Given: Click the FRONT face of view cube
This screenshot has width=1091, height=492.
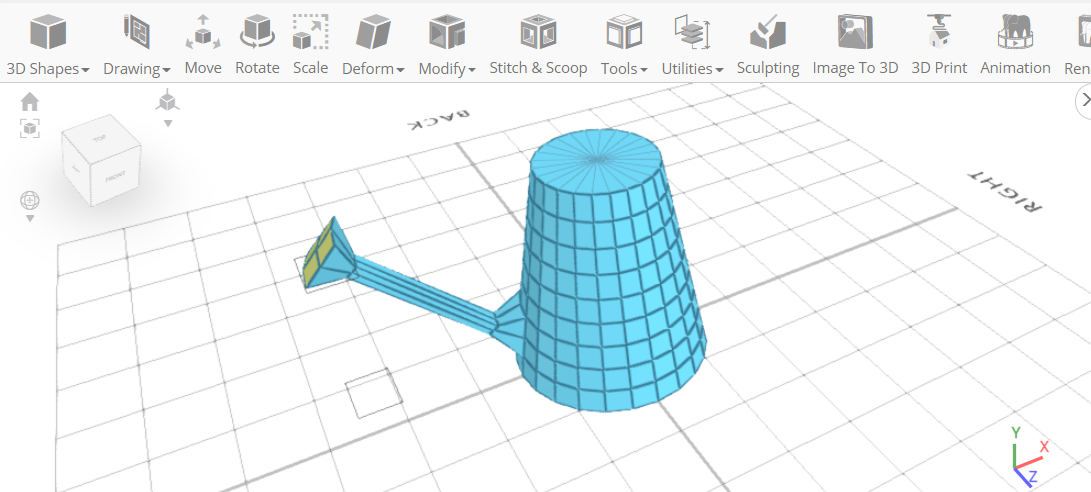Looking at the screenshot, I should tap(116, 178).
